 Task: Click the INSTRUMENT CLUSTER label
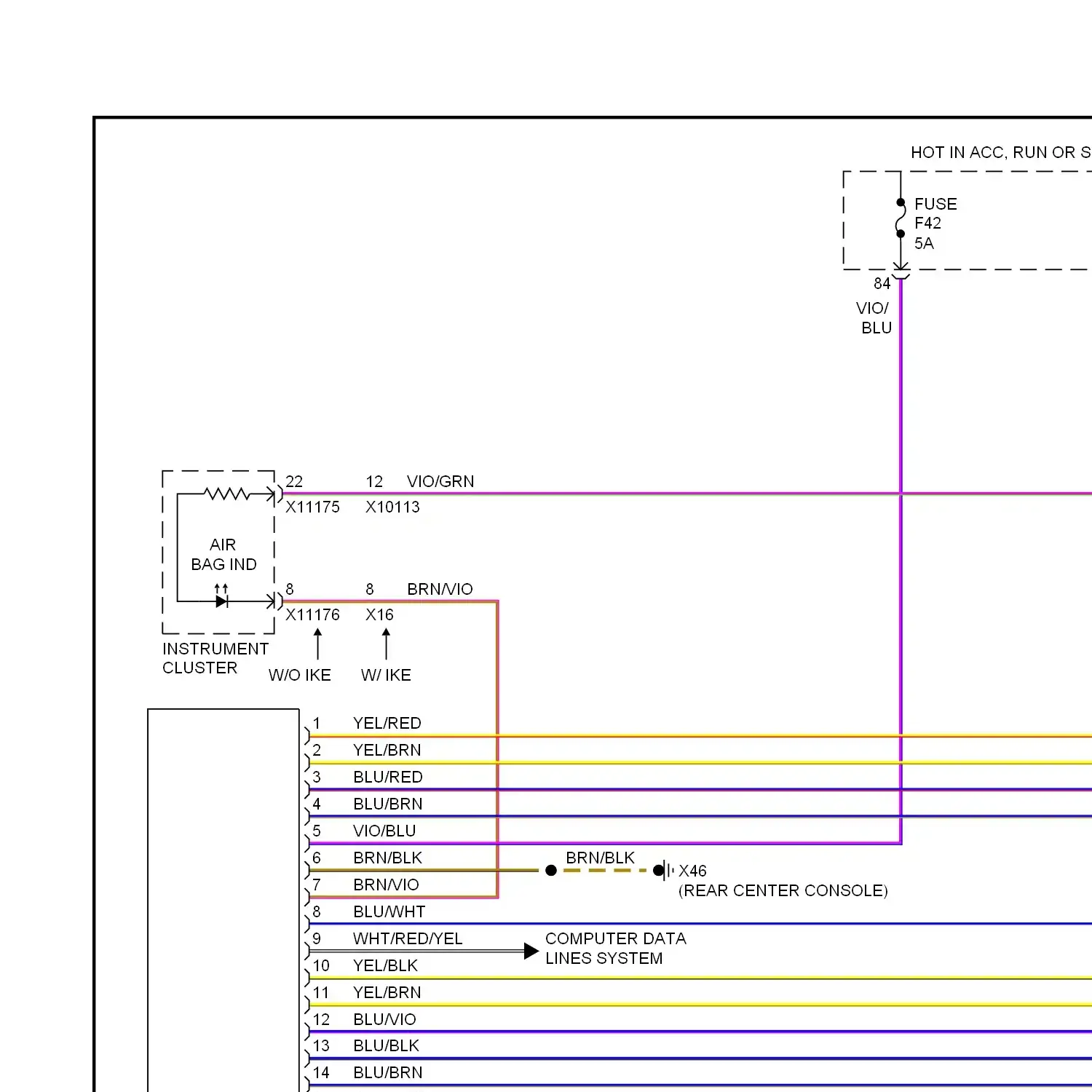pyautogui.click(x=215, y=658)
